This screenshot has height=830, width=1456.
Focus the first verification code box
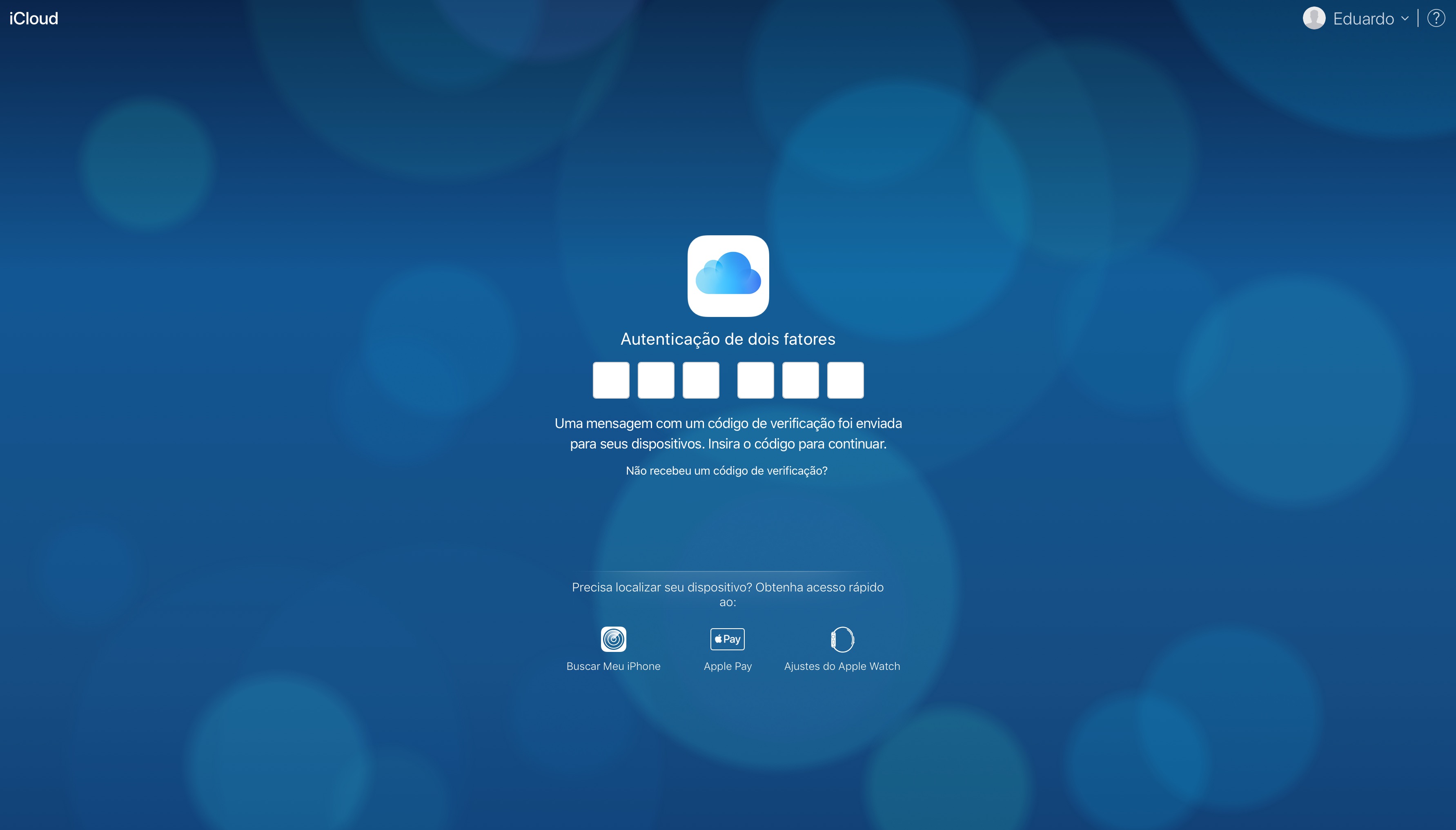point(611,380)
